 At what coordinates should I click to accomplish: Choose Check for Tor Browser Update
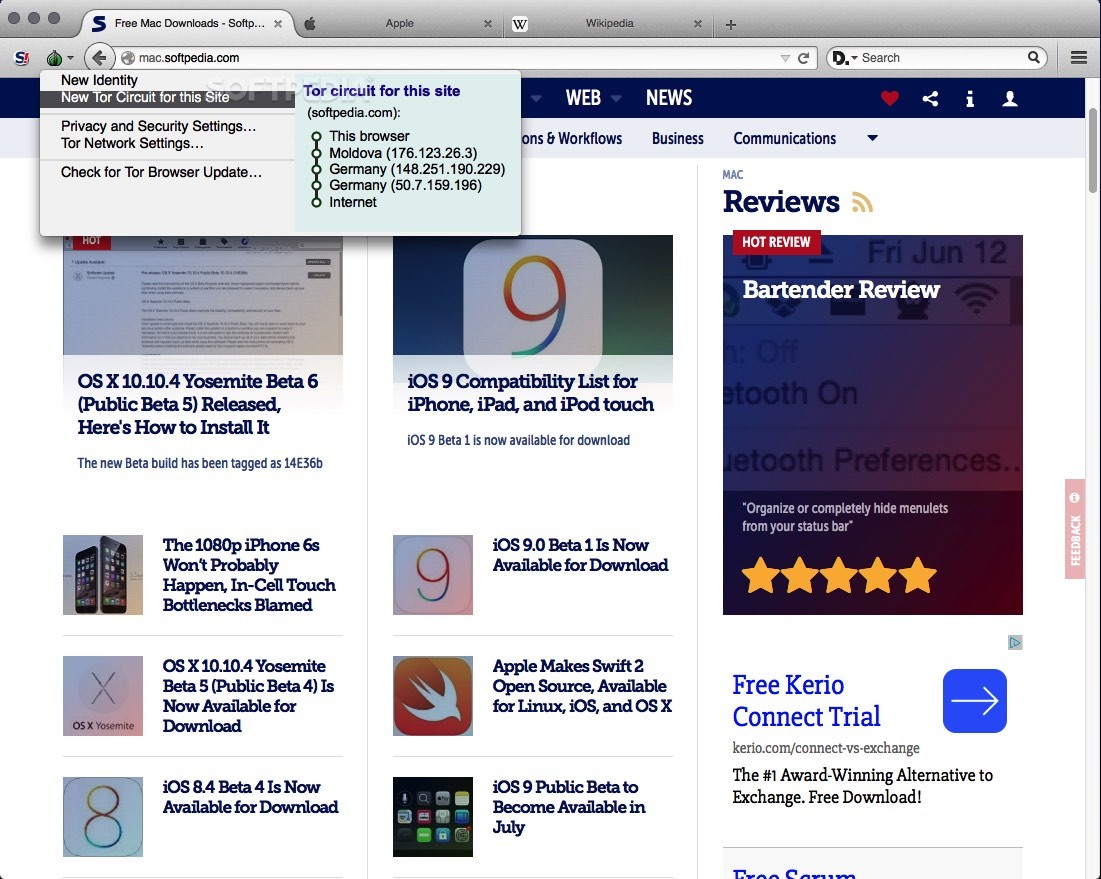point(161,172)
